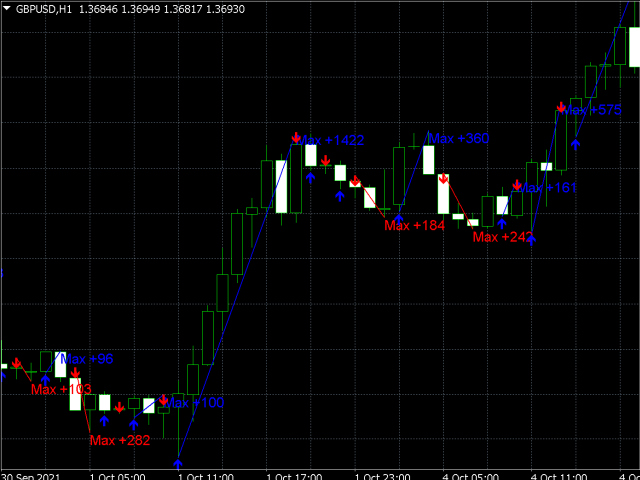
Task: Click blue buy arrow right of Max +242
Action: (531, 240)
